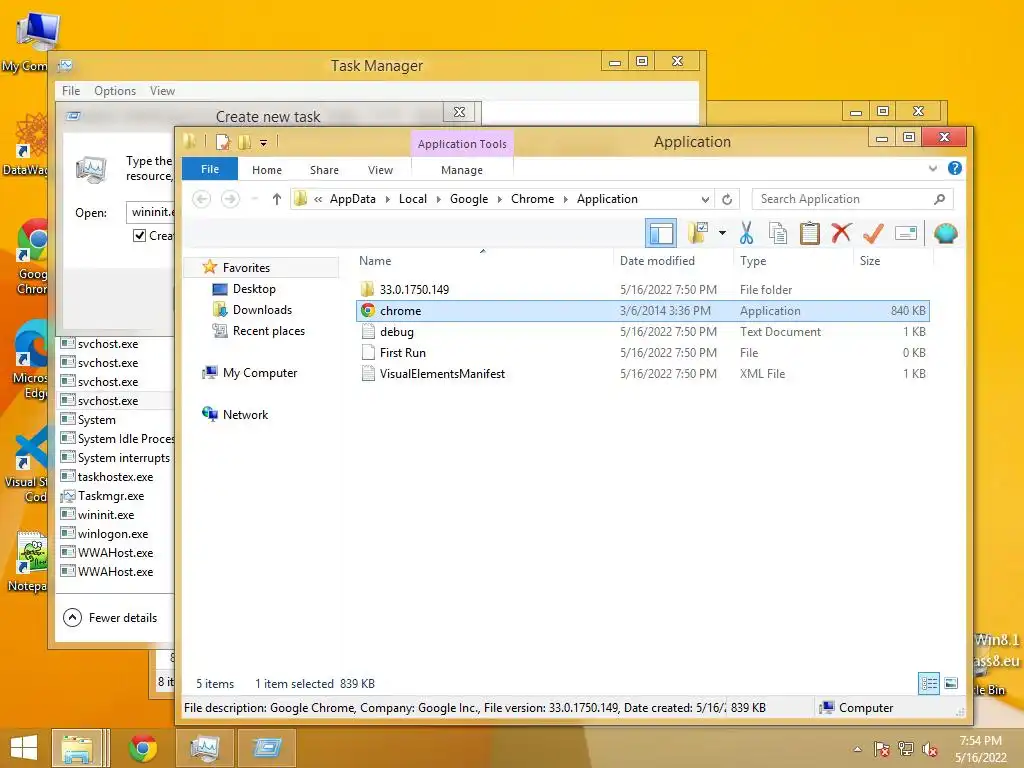The height and width of the screenshot is (768, 1024).
Task: Open the Manage tab under Application Tools
Action: 462,170
